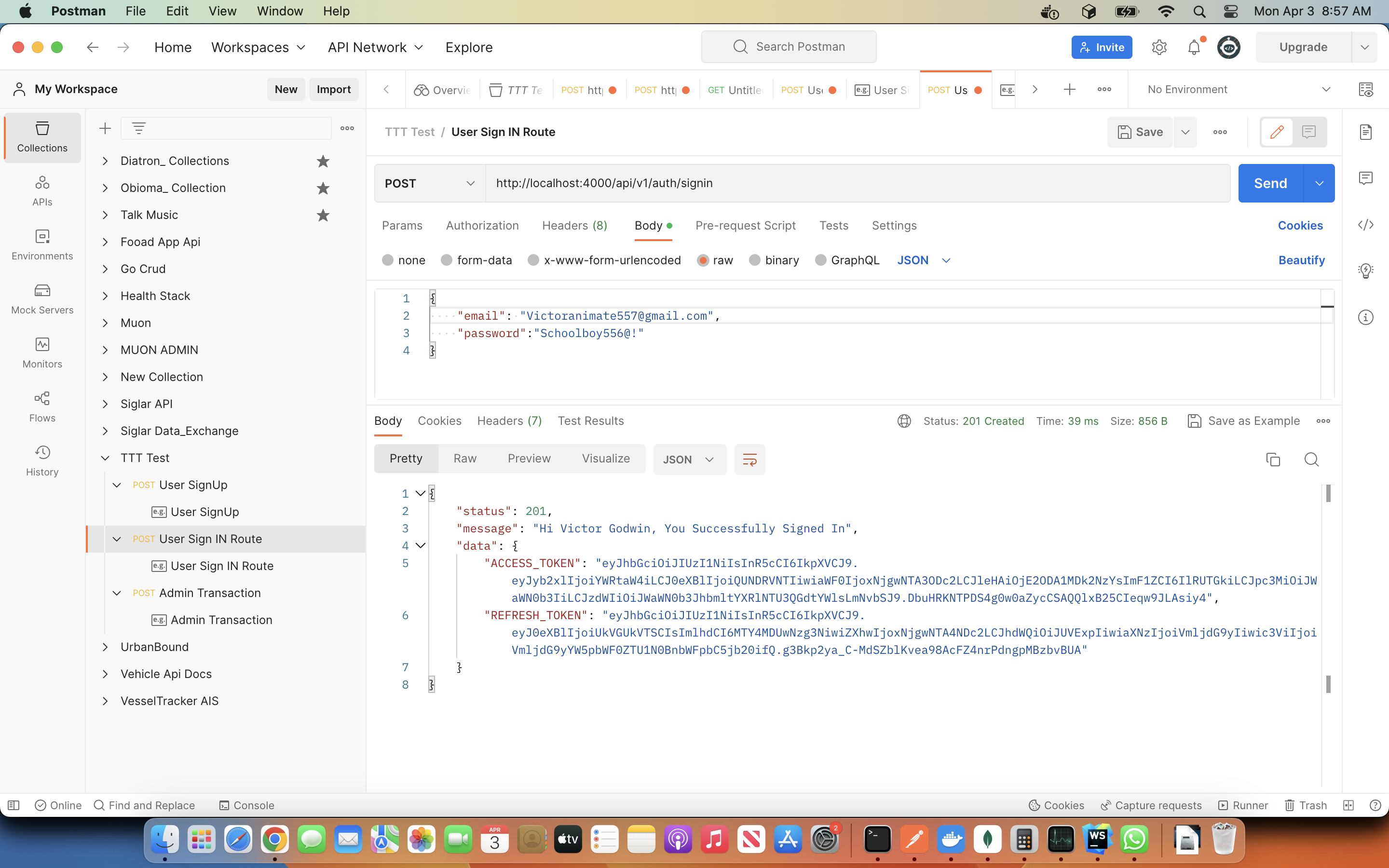1389x868 pixels.
Task: Click the settings gear icon
Action: tap(1159, 47)
